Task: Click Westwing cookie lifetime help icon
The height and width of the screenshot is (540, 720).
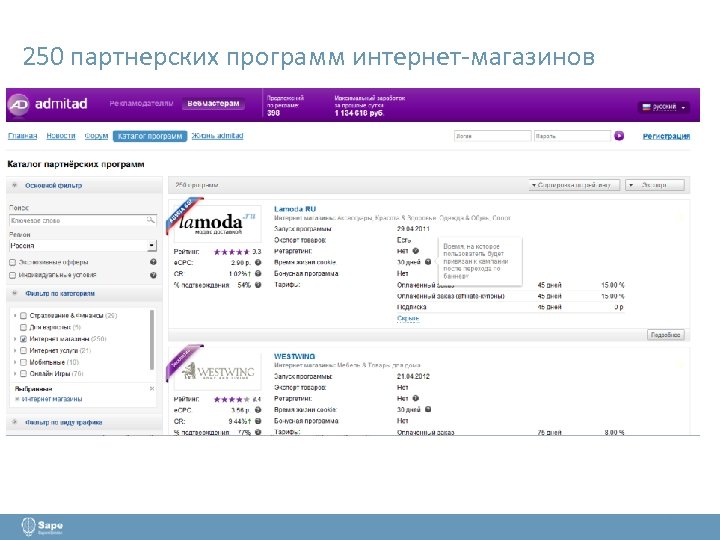Action: coord(428,409)
